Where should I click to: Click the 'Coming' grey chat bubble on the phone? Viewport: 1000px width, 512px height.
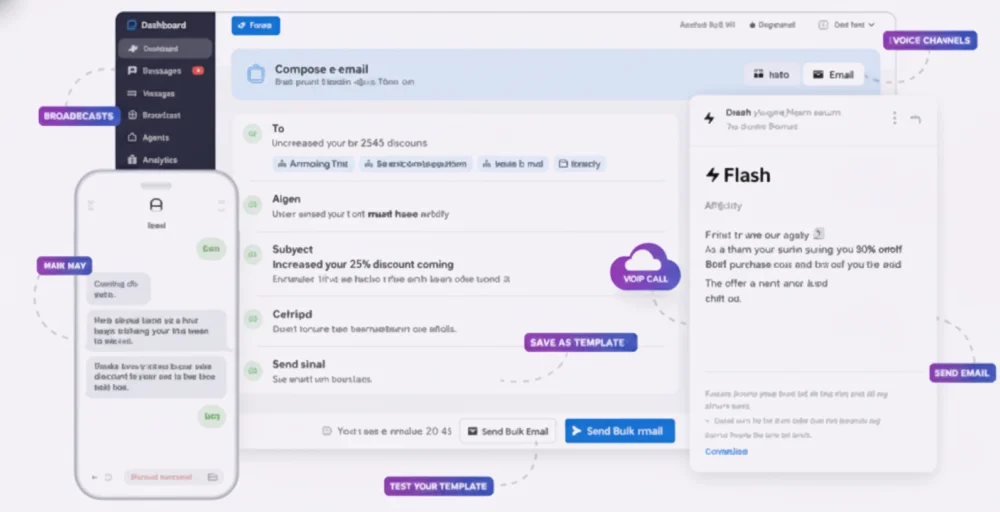(x=118, y=289)
